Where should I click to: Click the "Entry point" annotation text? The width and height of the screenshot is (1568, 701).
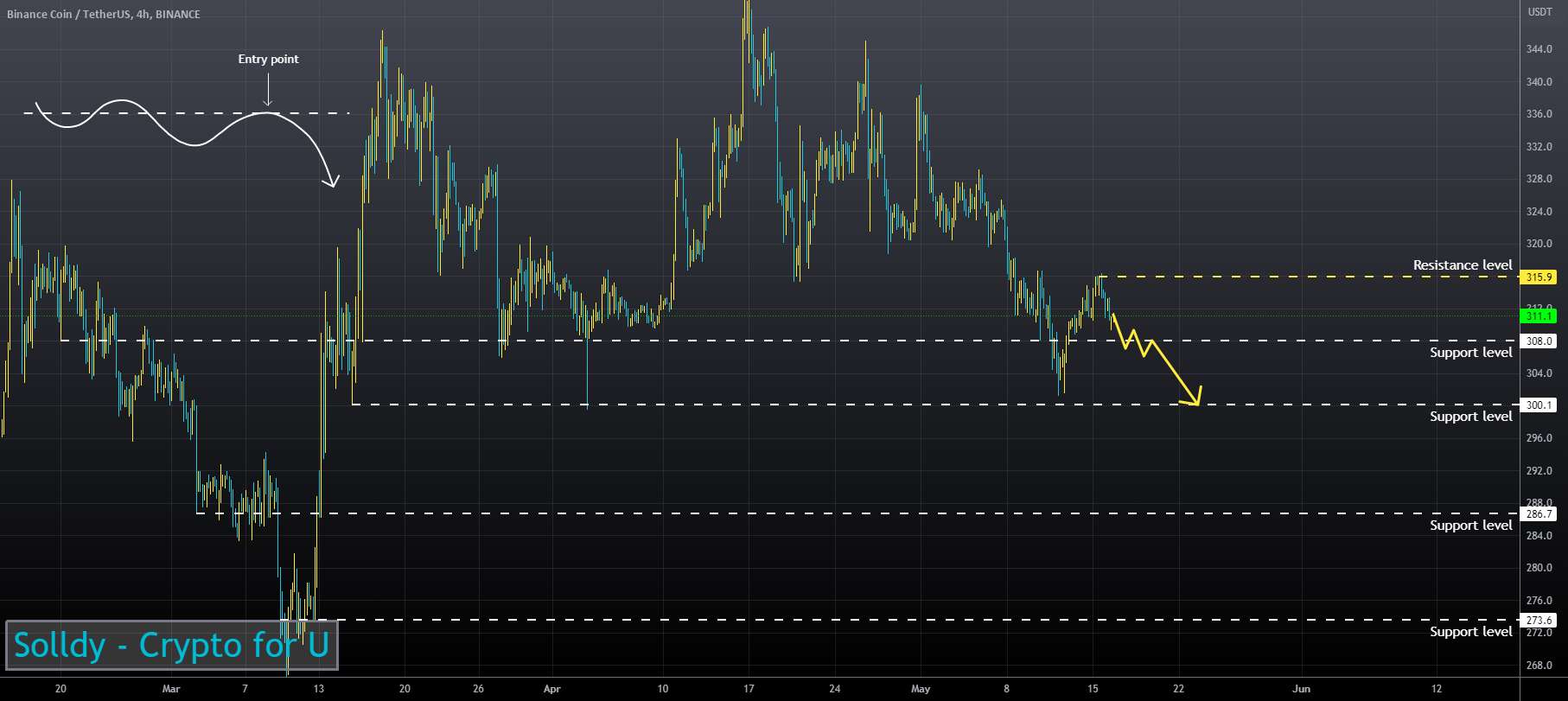pos(268,59)
